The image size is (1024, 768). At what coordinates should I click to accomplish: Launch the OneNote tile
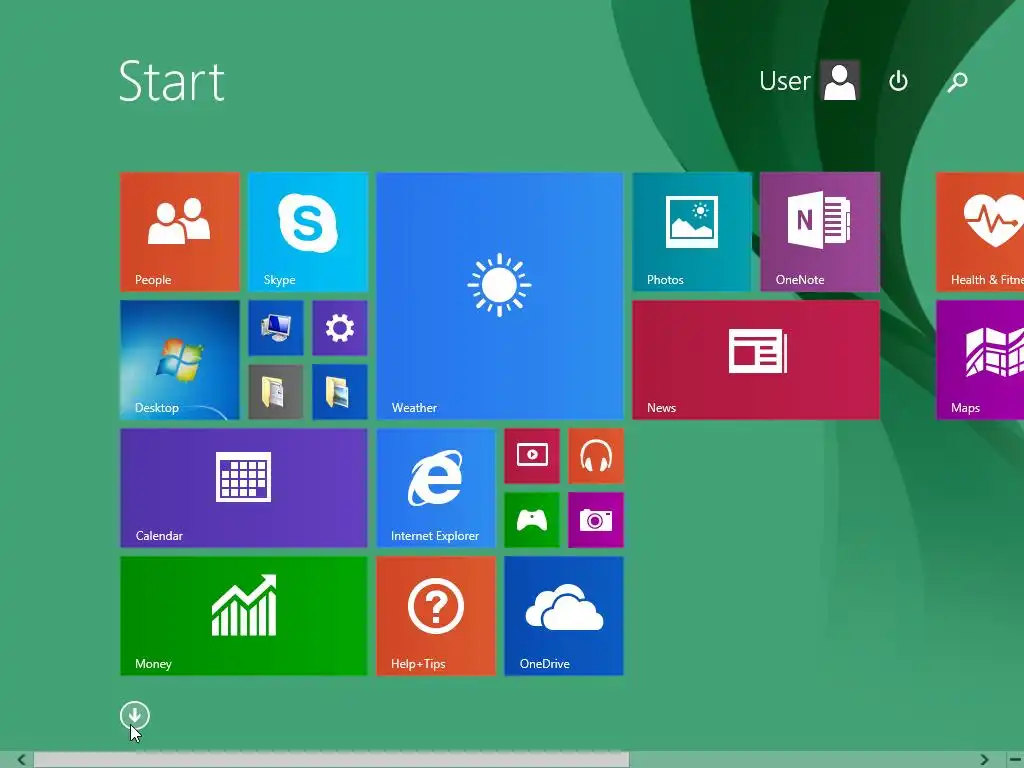tap(820, 232)
